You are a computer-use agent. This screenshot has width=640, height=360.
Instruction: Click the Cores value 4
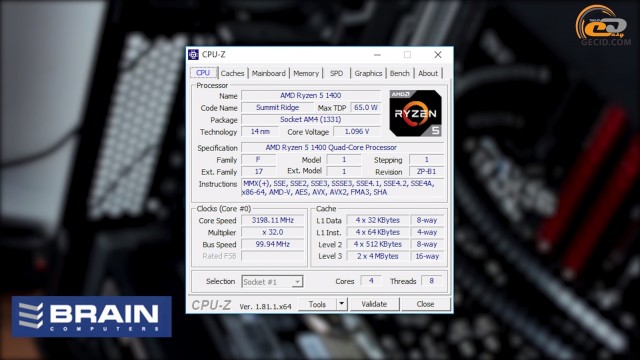tap(371, 281)
